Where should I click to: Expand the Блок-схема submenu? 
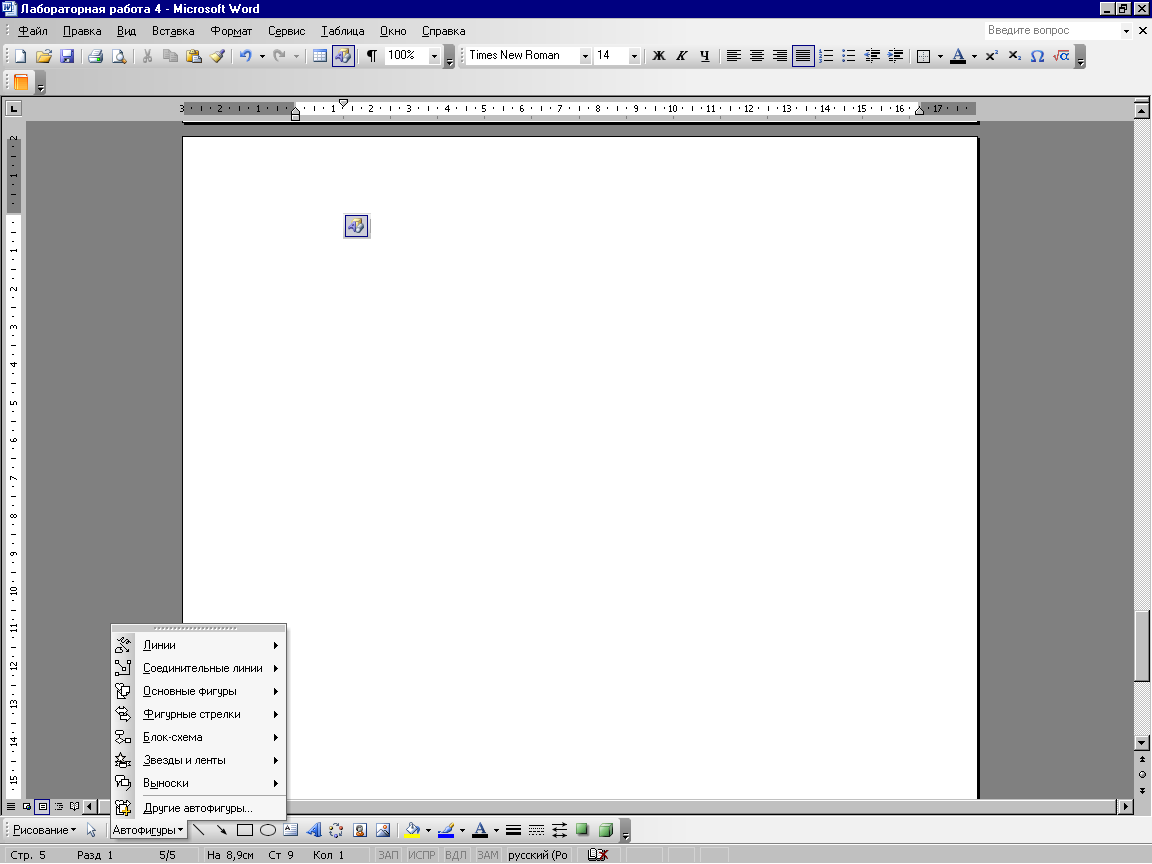[198, 737]
